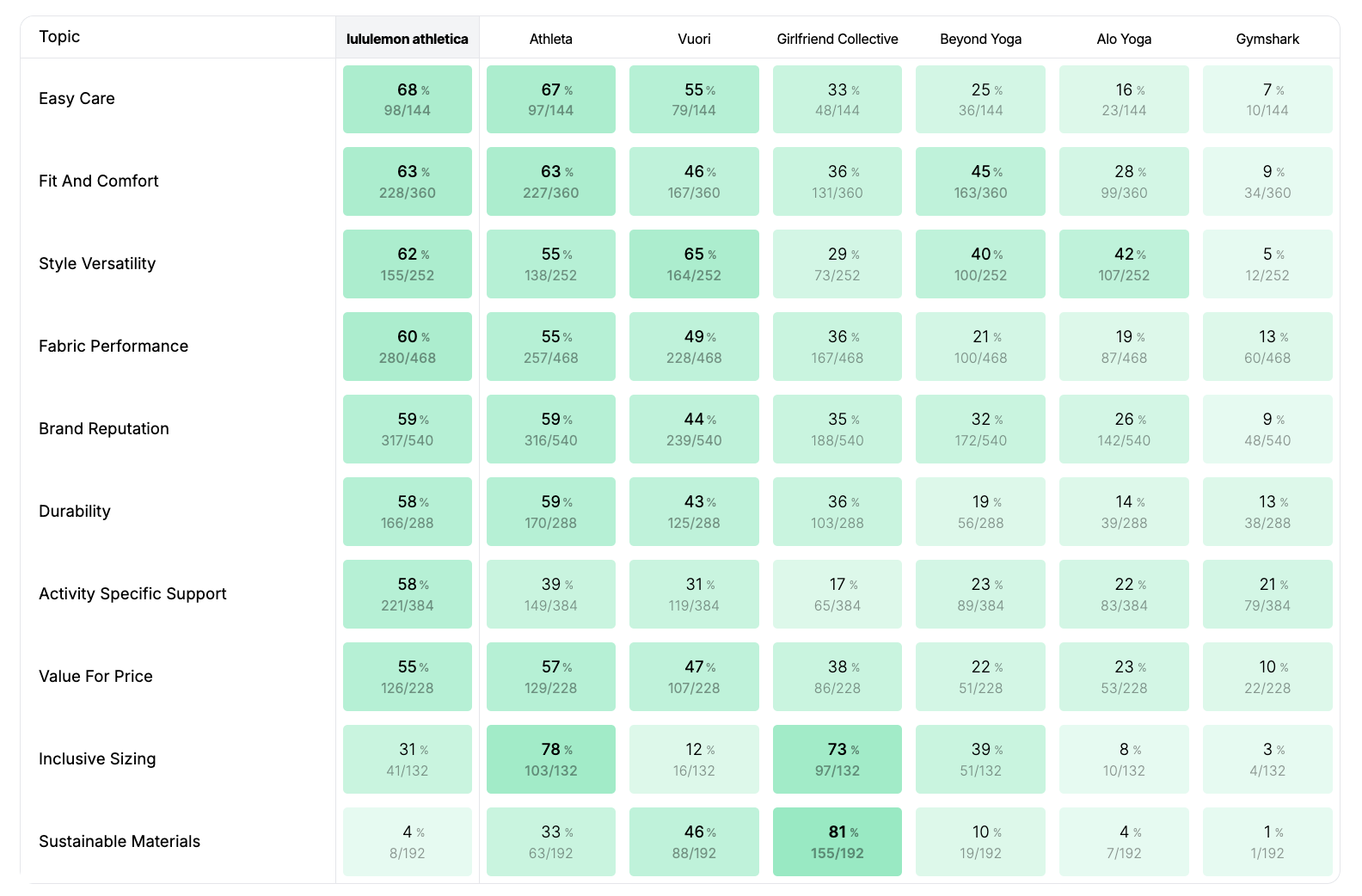Open the 55% 79/144 Vuori cell
1362x896 pixels.
pyautogui.click(x=694, y=99)
